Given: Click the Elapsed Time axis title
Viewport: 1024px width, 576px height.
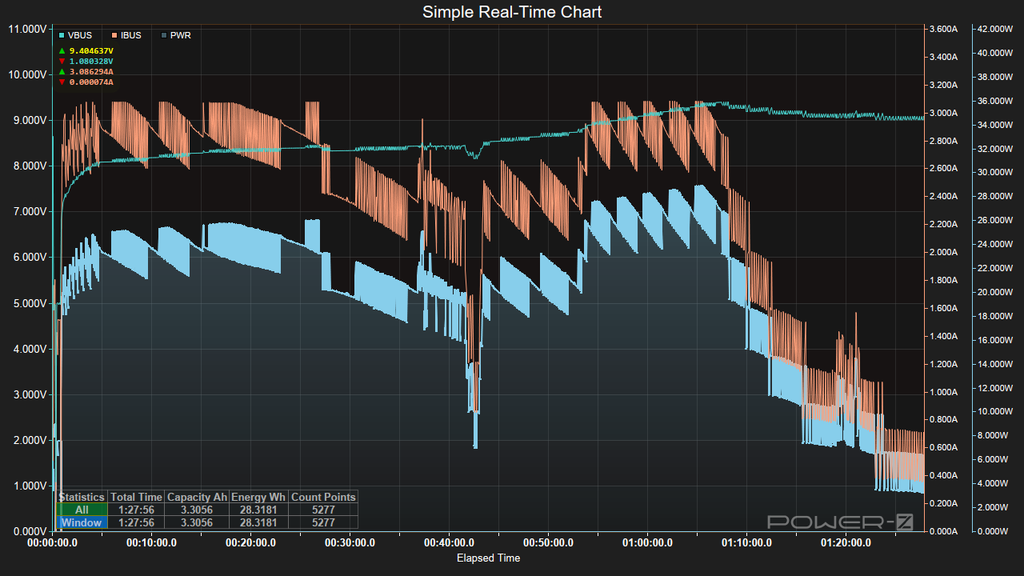Looking at the screenshot, I should pos(488,558).
